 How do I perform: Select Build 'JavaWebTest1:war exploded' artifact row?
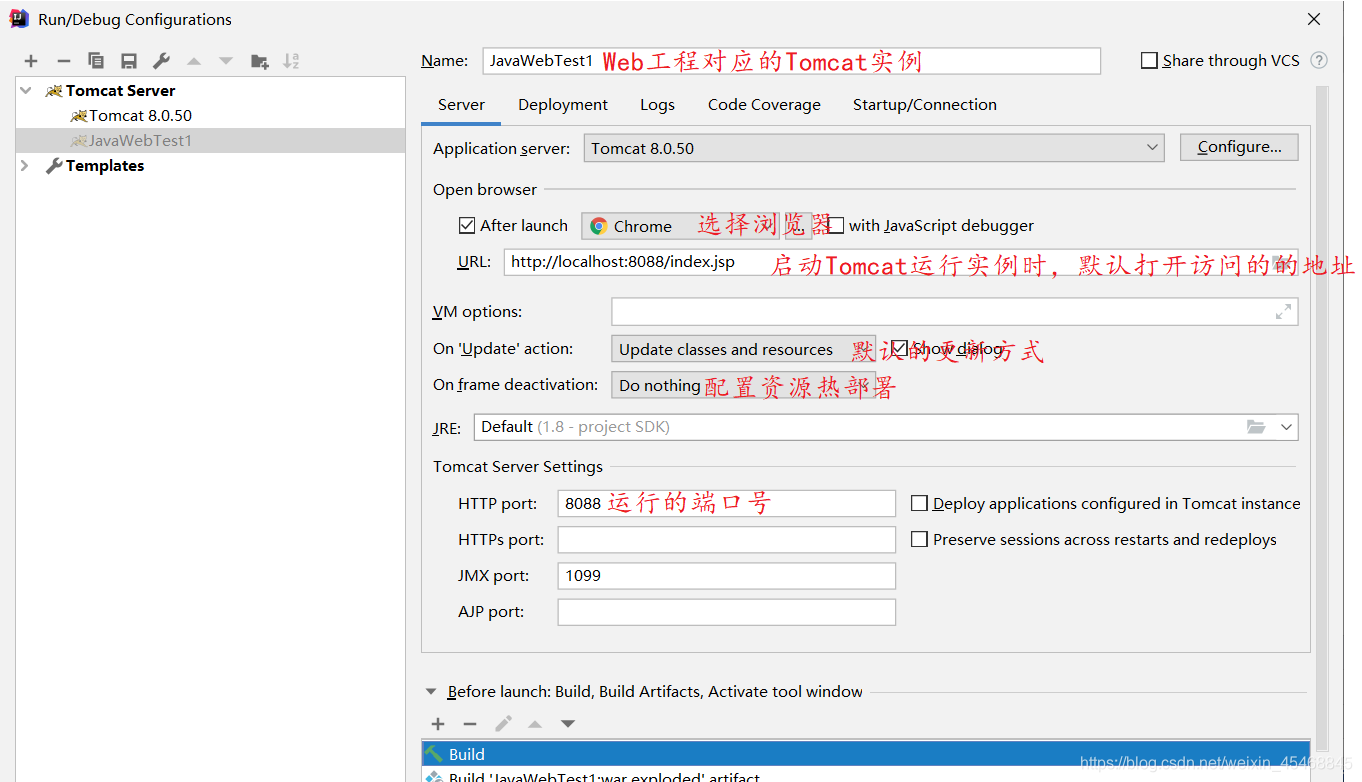[865, 776]
